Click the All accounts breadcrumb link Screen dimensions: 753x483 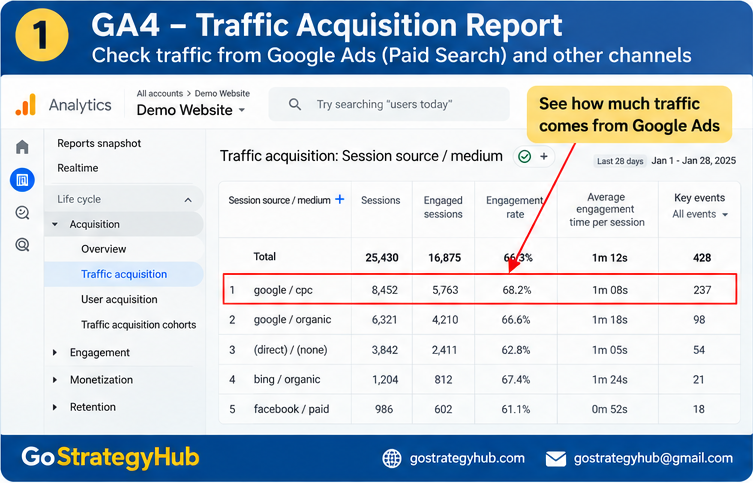click(160, 94)
